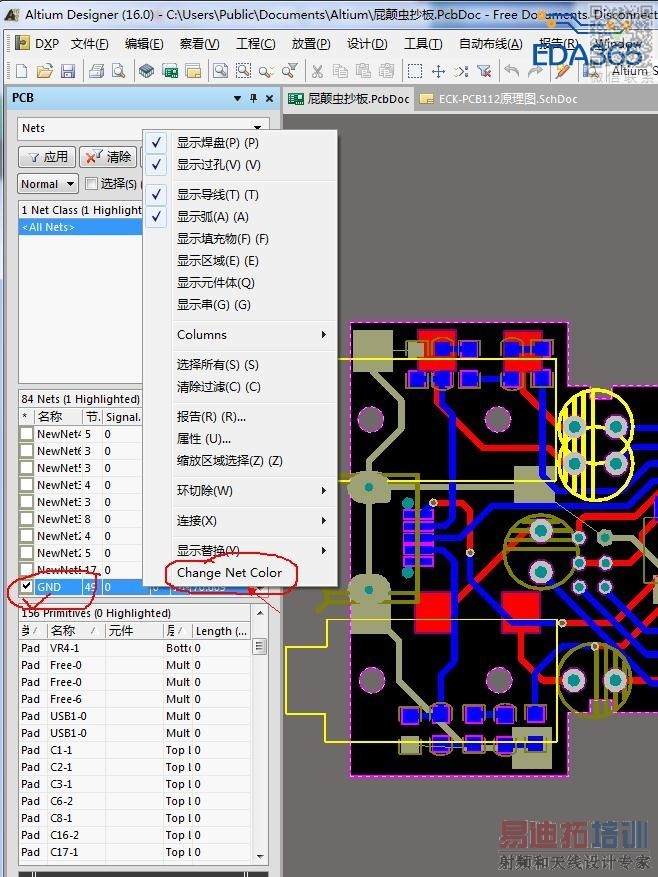This screenshot has height=877, width=658.
Task: Click the Redo arrow icon
Action: pyautogui.click(x=535, y=71)
